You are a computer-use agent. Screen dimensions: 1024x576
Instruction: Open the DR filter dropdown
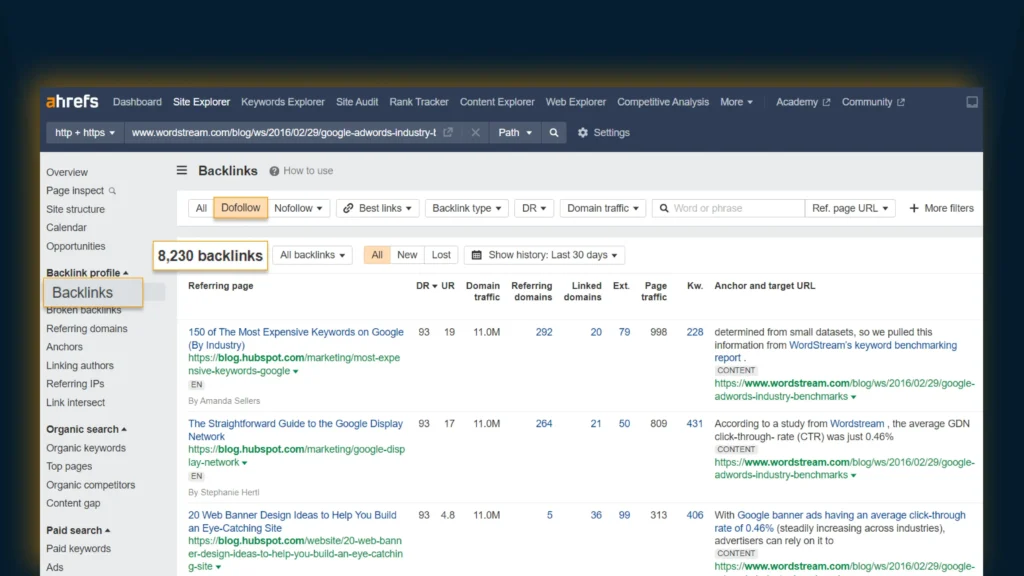[x=534, y=208]
